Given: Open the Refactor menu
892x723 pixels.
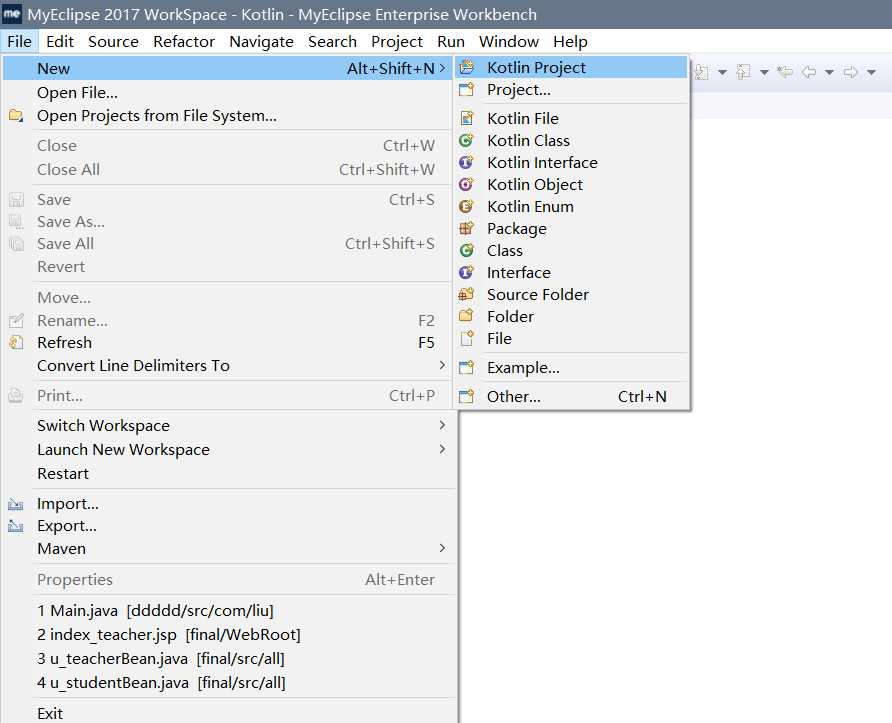Looking at the screenshot, I should 184,42.
